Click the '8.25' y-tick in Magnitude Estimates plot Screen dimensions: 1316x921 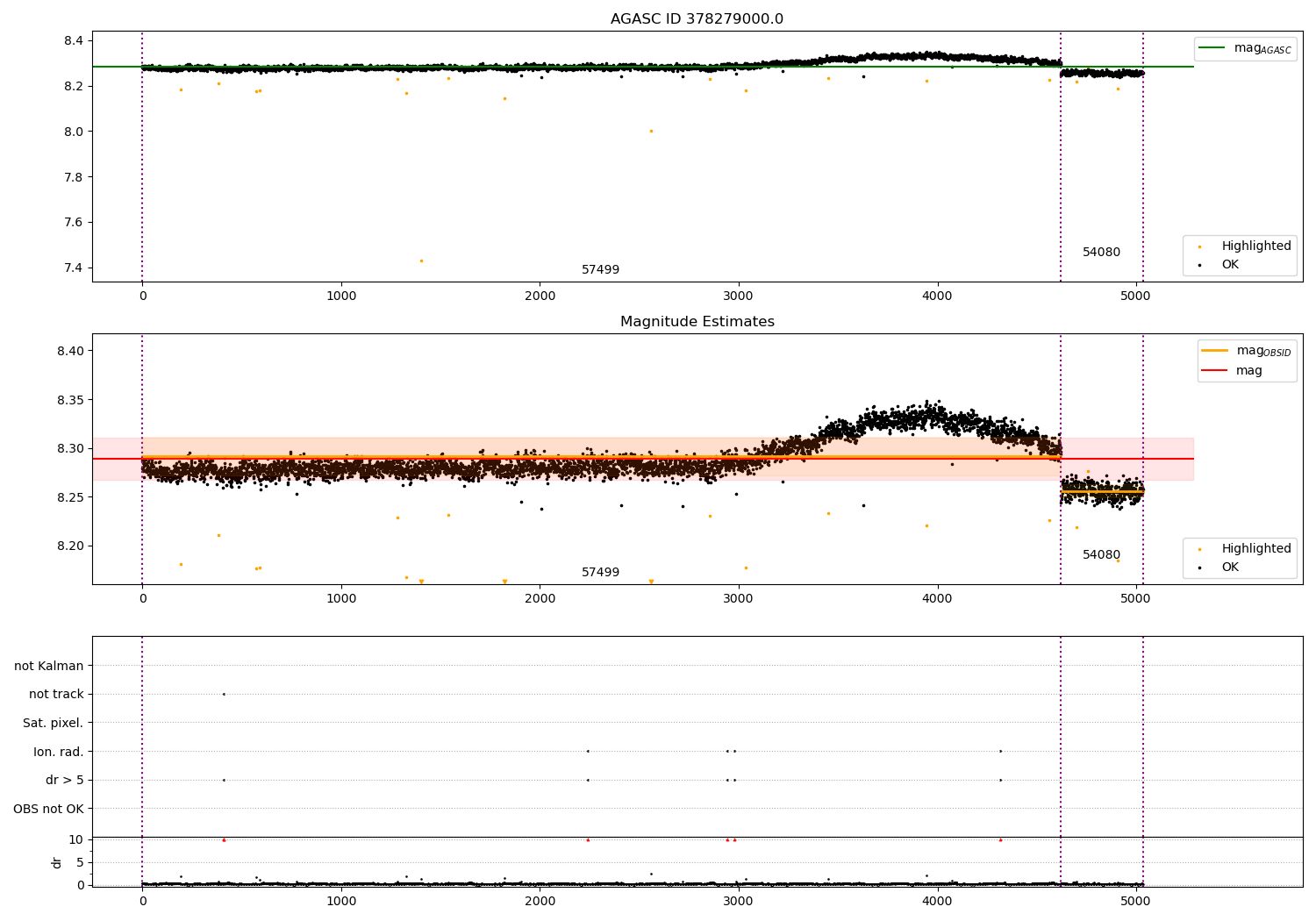70,497
